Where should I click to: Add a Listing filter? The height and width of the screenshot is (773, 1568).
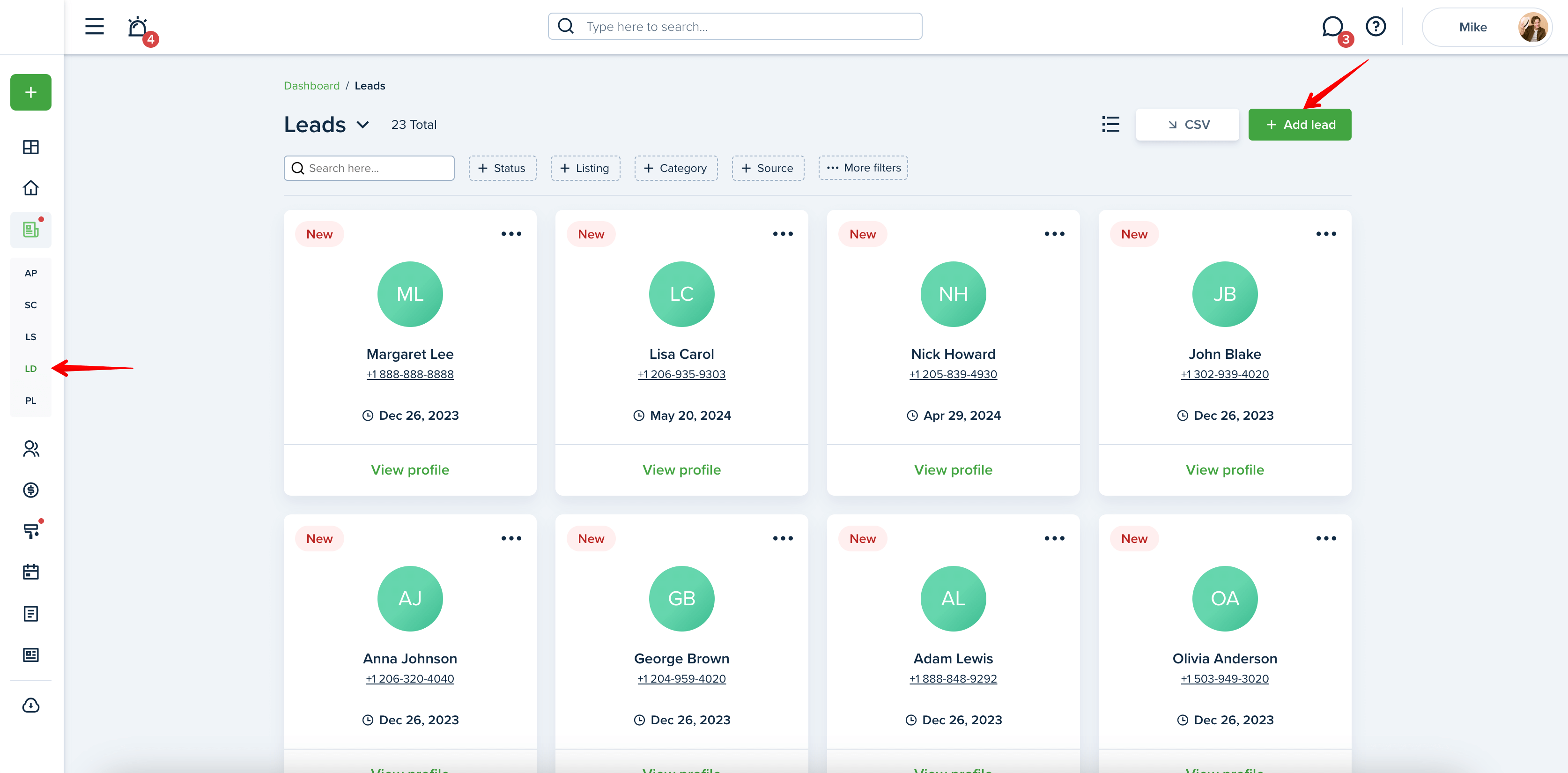[585, 168]
